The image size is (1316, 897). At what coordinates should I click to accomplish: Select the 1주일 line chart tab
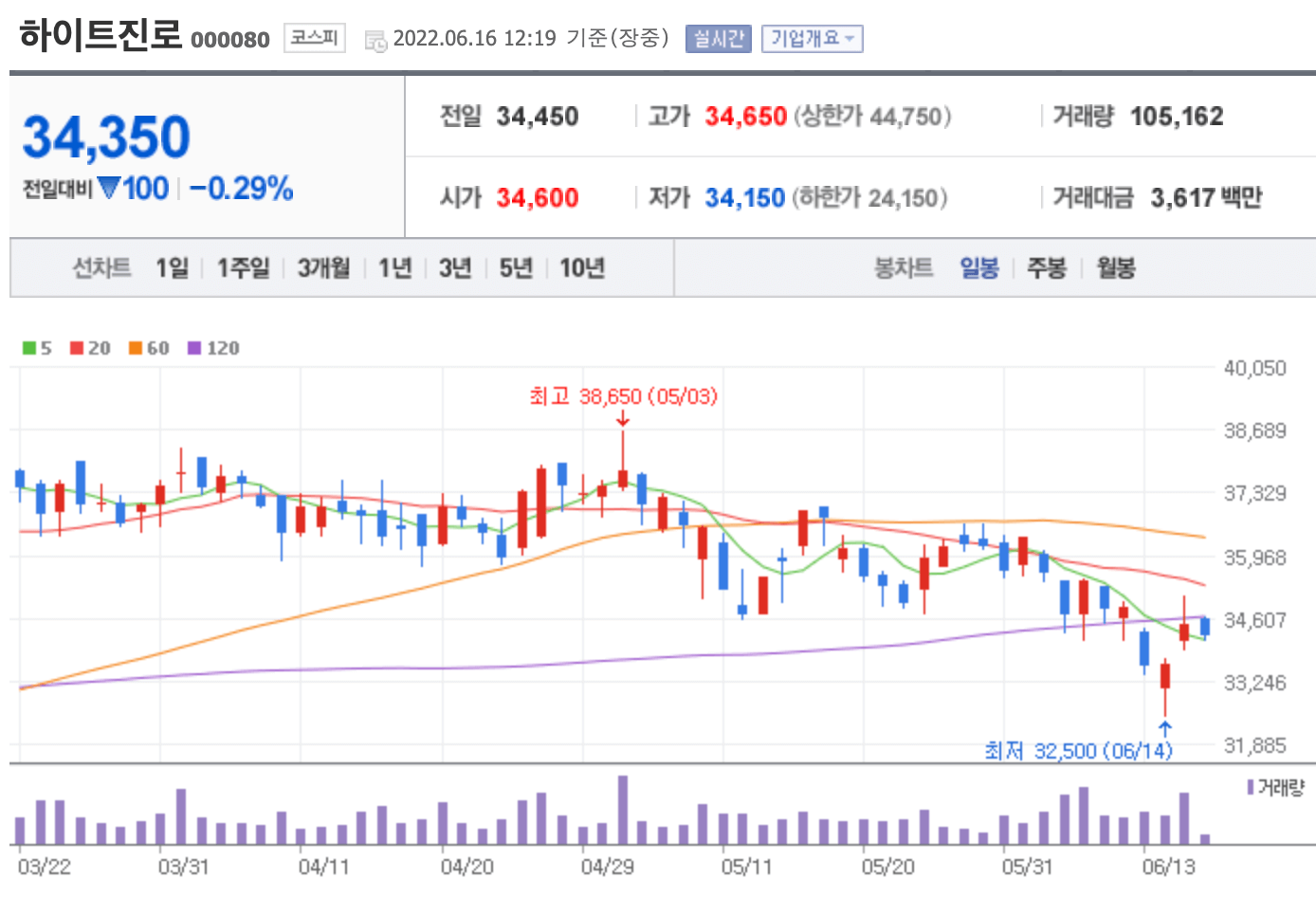pos(244,268)
